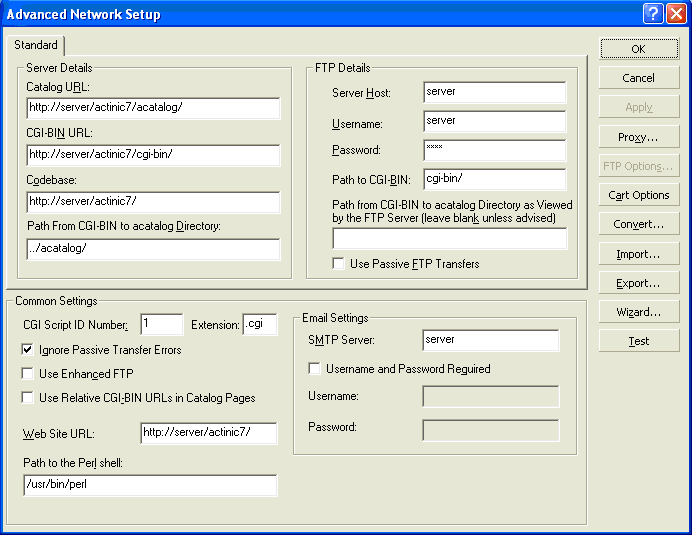Close the Advanced Network Setup dialog
The width and height of the screenshot is (692, 535).
click(x=676, y=14)
